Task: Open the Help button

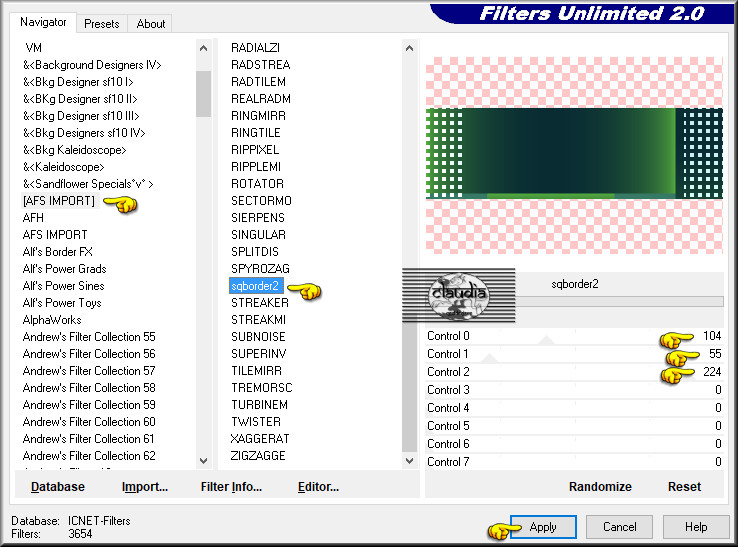Action: pos(696,527)
